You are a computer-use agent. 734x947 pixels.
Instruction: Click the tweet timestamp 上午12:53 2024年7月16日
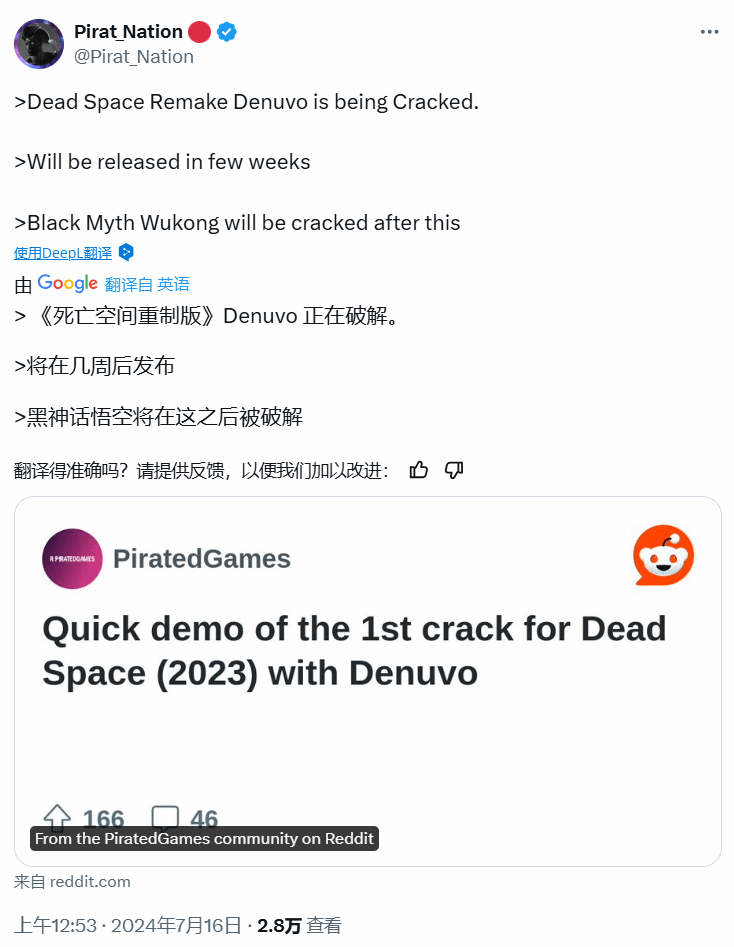(x=127, y=925)
